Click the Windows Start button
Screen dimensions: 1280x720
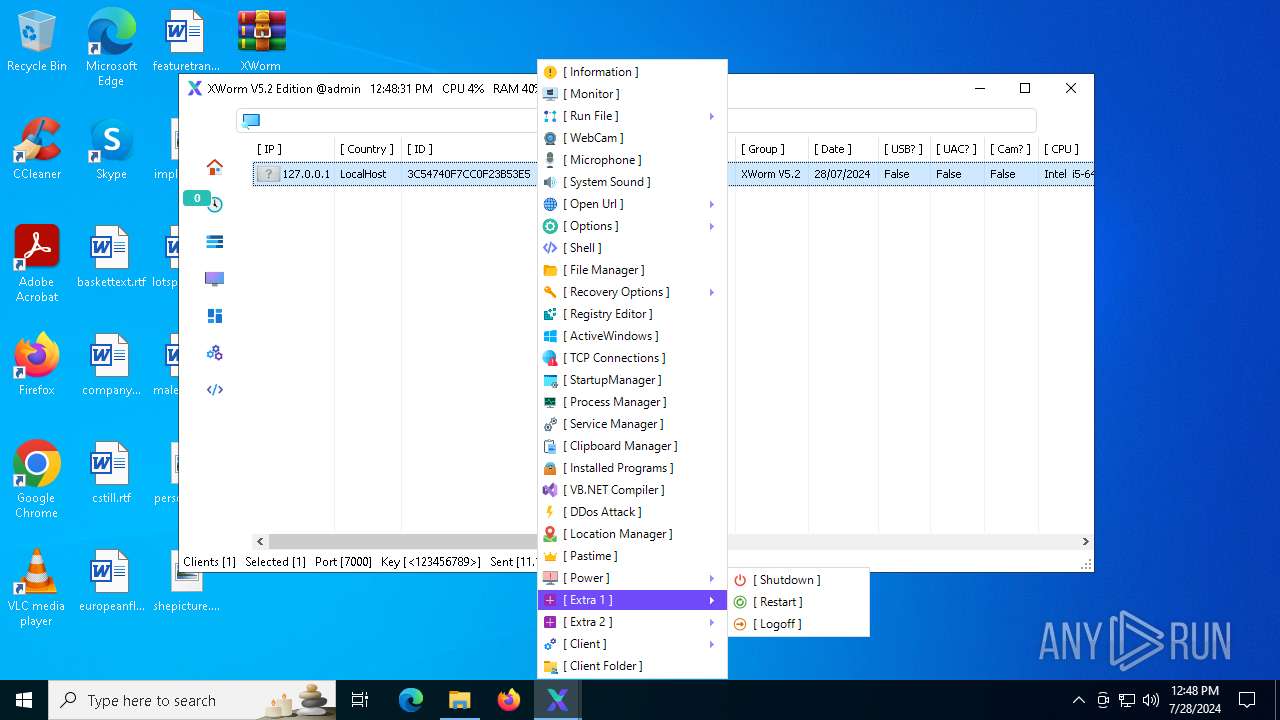click(24, 700)
